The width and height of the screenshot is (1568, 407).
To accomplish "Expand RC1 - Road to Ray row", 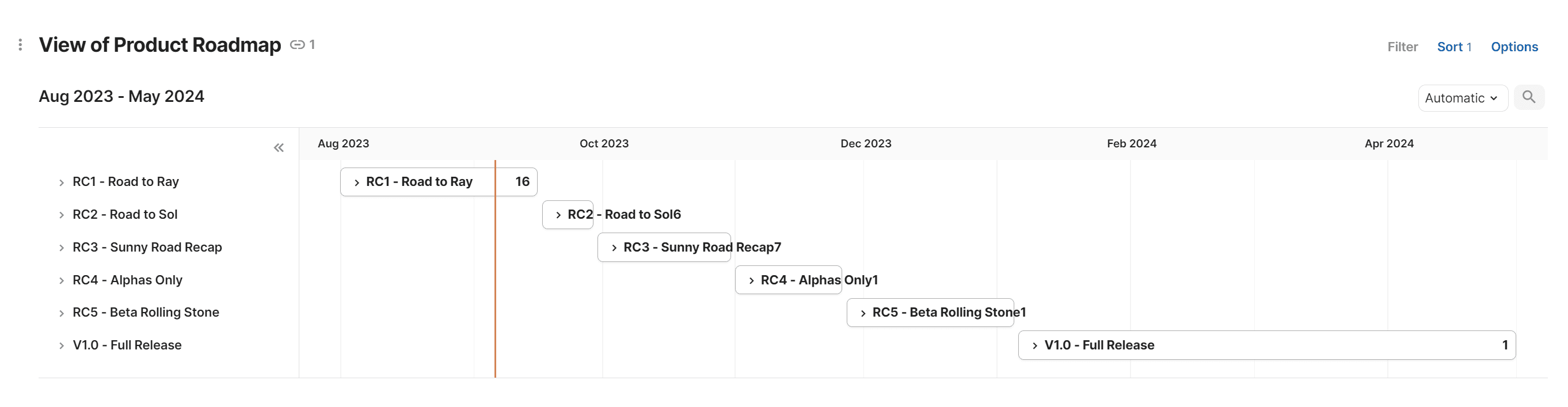I will pos(62,182).
